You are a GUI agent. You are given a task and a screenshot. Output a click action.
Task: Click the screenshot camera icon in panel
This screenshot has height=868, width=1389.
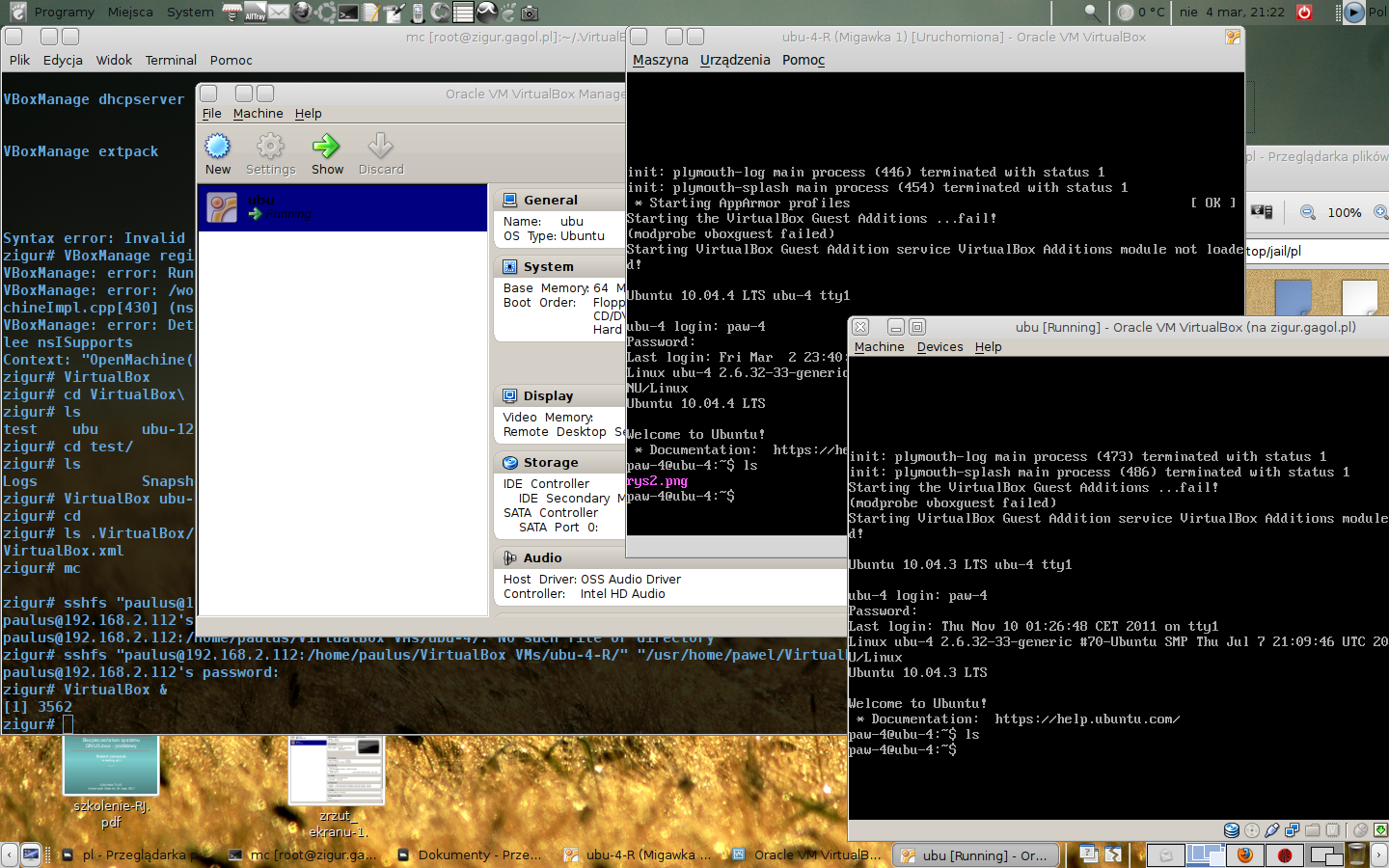[530, 13]
